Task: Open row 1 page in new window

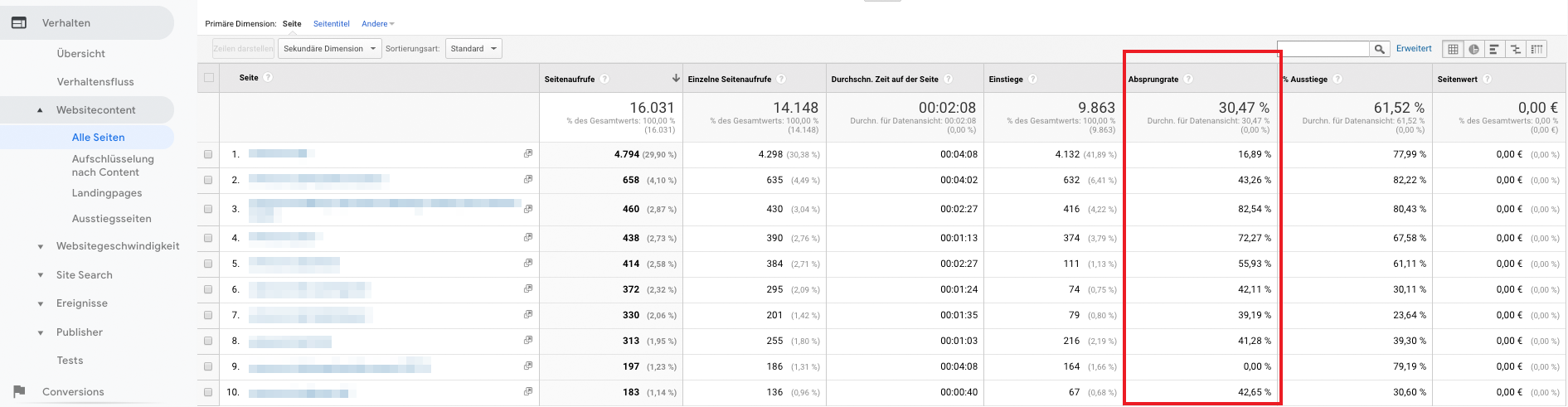Action: (x=528, y=153)
